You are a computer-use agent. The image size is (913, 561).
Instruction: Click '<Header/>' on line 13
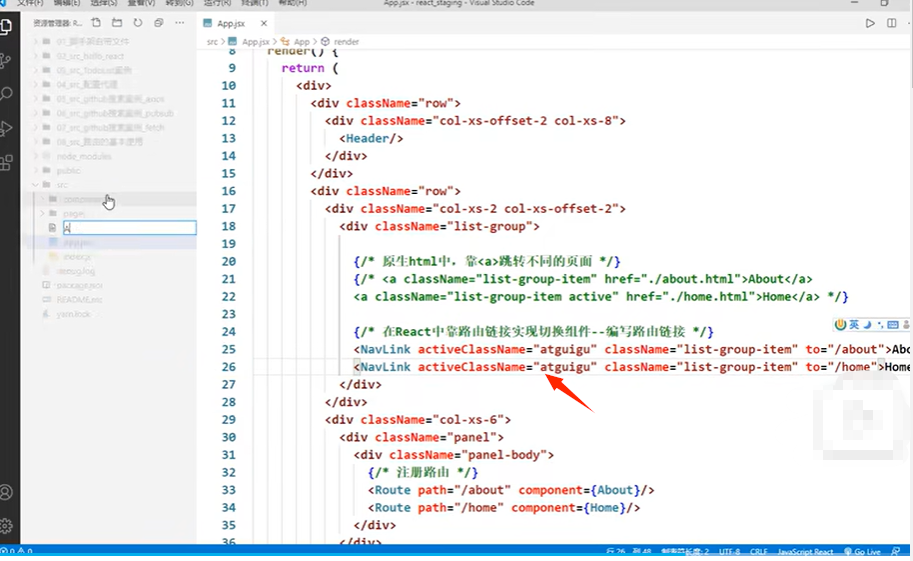pyautogui.click(x=371, y=139)
